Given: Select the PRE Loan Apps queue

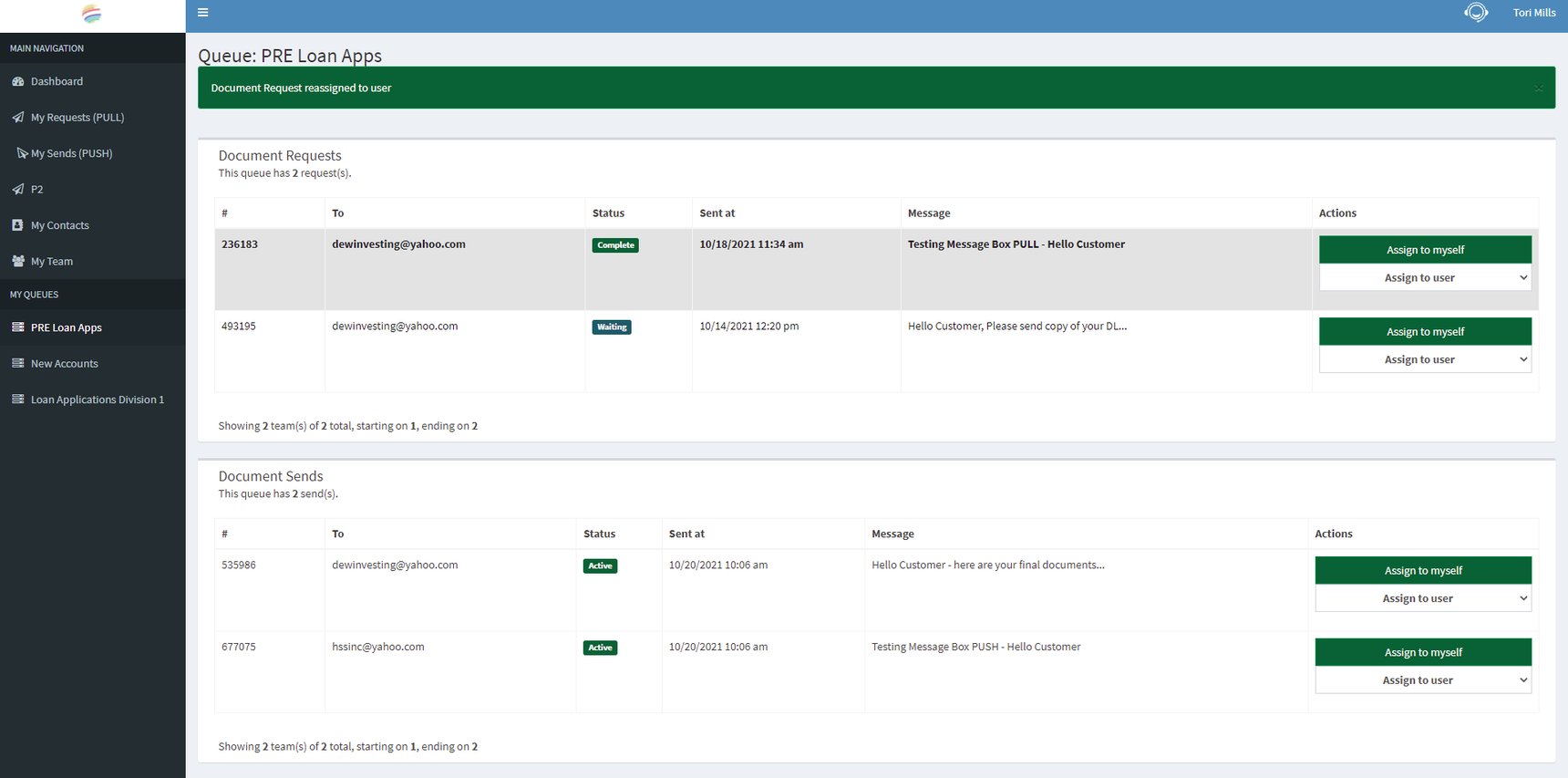Looking at the screenshot, I should coord(67,327).
